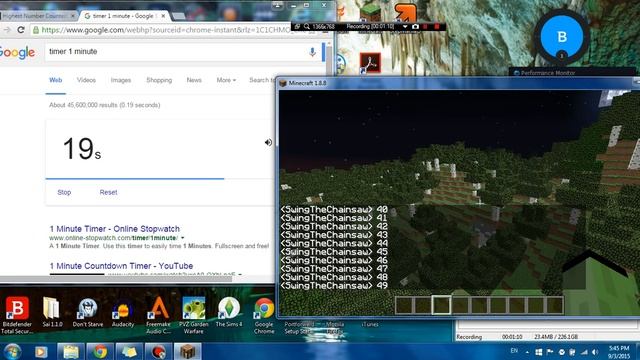Click the About 45,600,000 results text
The height and width of the screenshot is (360, 640).
tap(104, 105)
